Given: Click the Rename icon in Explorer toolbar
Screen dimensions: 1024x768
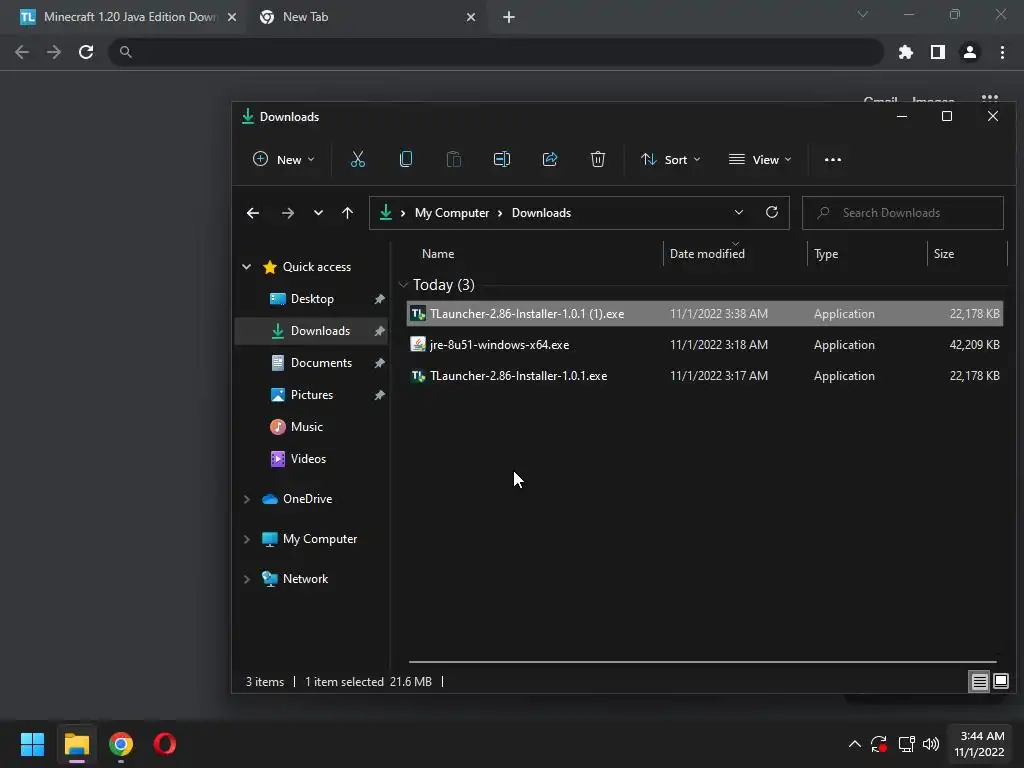Looking at the screenshot, I should coord(502,159).
